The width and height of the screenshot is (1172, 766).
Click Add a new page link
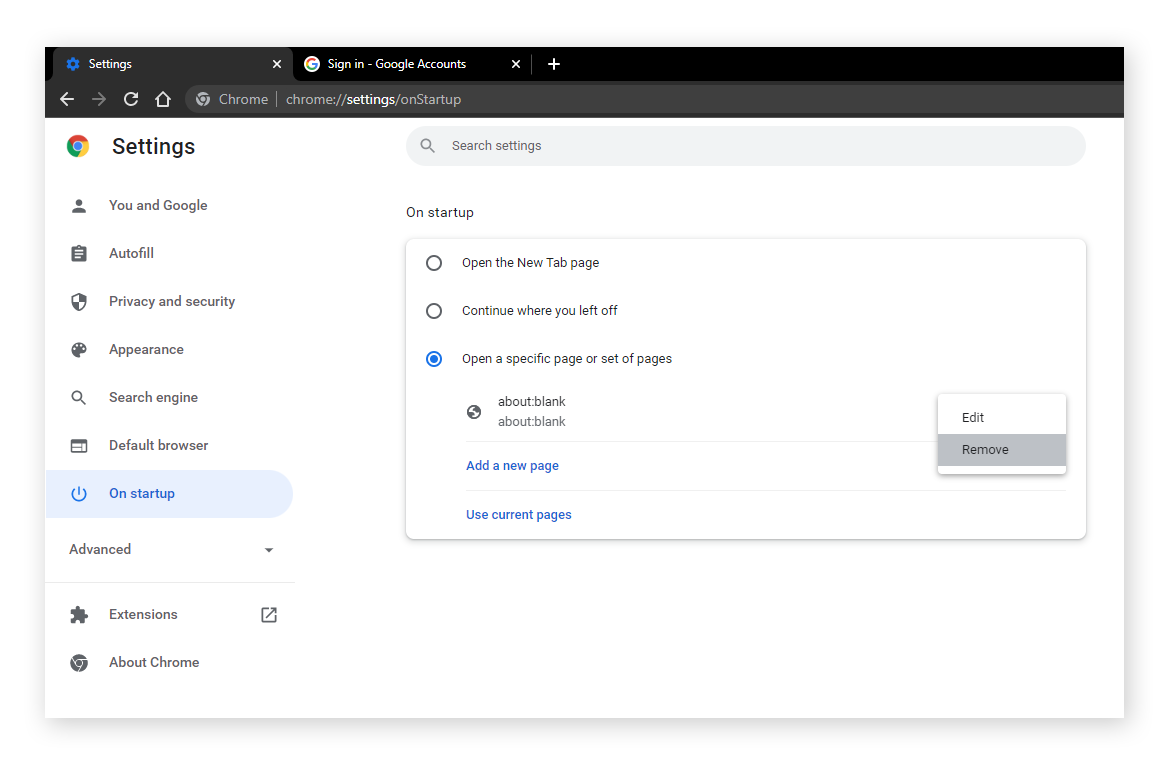click(x=512, y=466)
